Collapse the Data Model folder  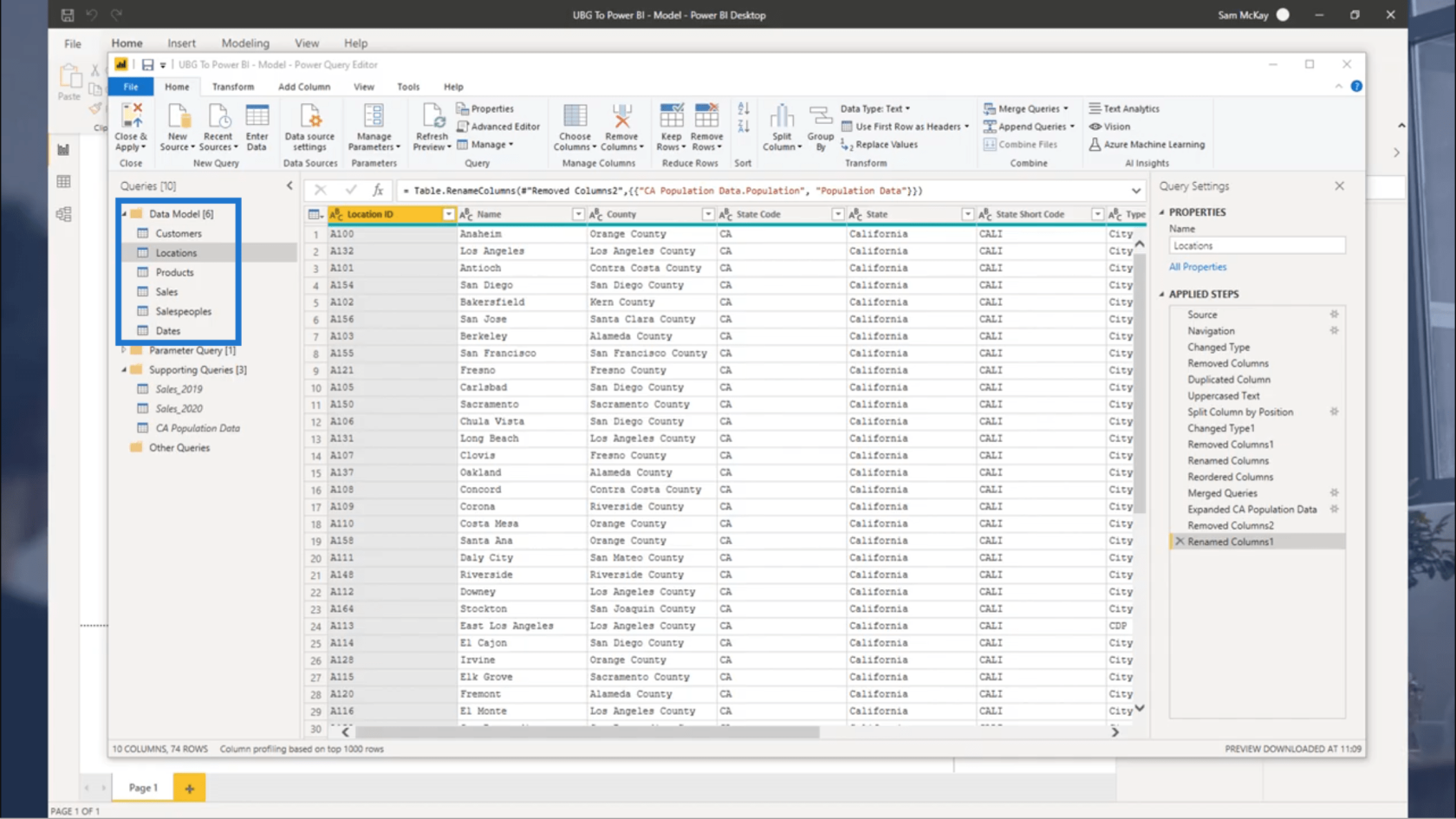coord(124,213)
